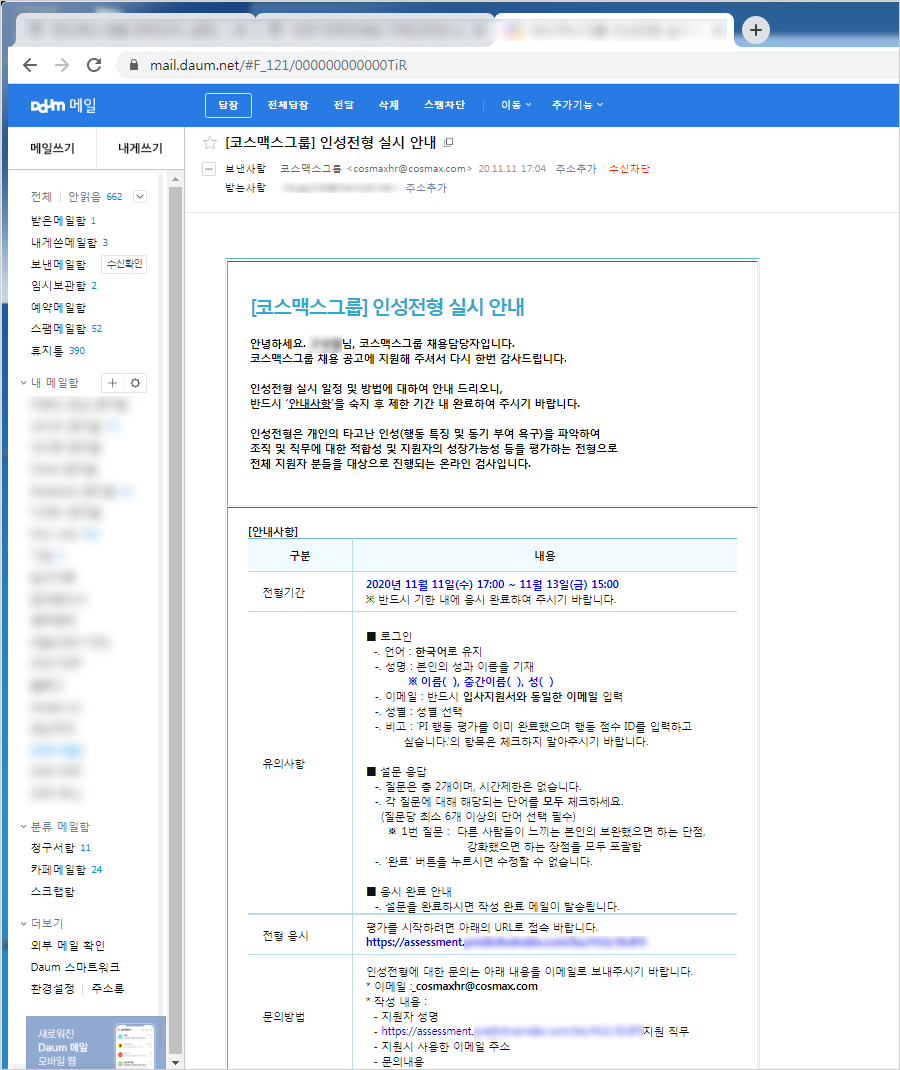Viewport: 900px width, 1070px height.
Task: Click assessment link in 문의방법 row
Action: click(512, 1030)
